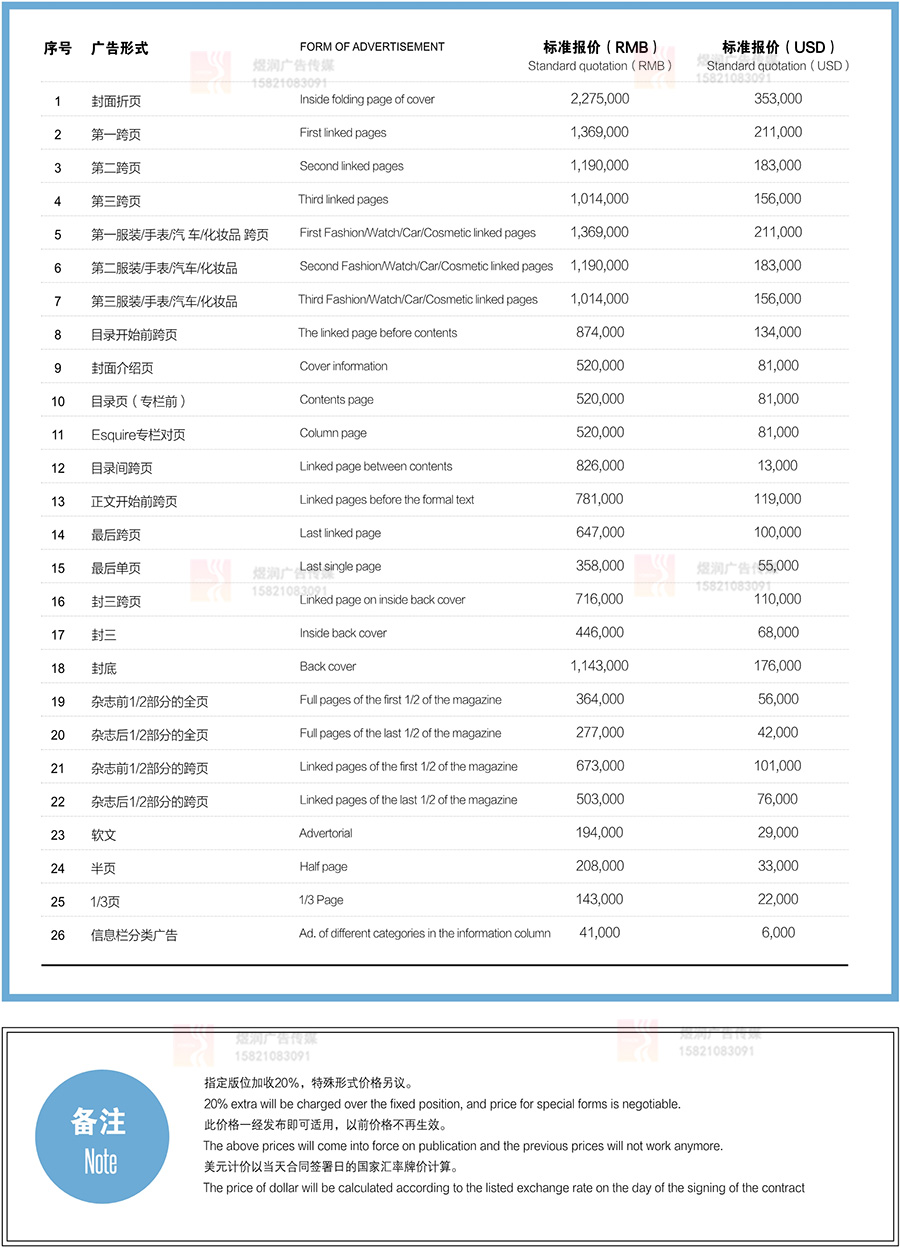The image size is (900, 1253).
Task: Click the Inside back cover entry
Action: click(343, 633)
